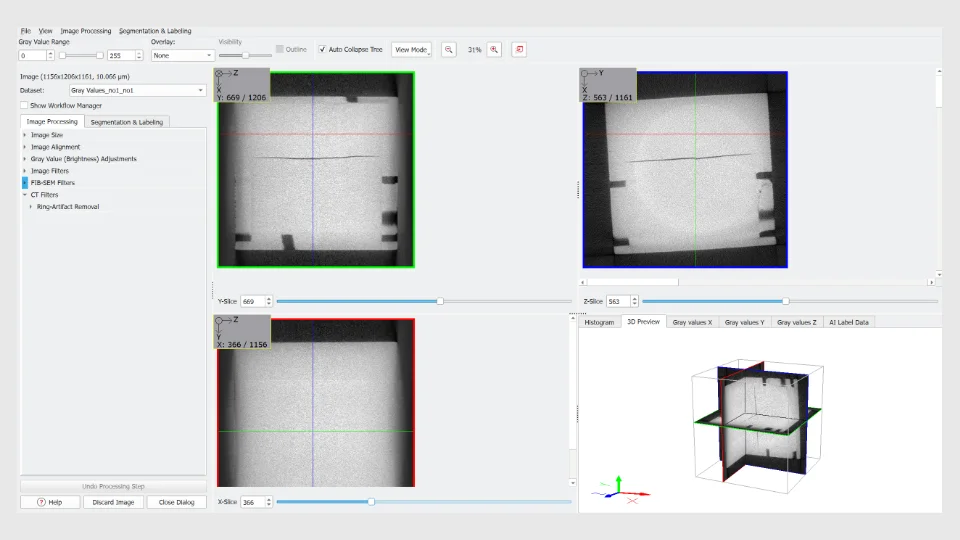The height and width of the screenshot is (540, 960).
Task: Click the Discard Image button
Action: 113,502
